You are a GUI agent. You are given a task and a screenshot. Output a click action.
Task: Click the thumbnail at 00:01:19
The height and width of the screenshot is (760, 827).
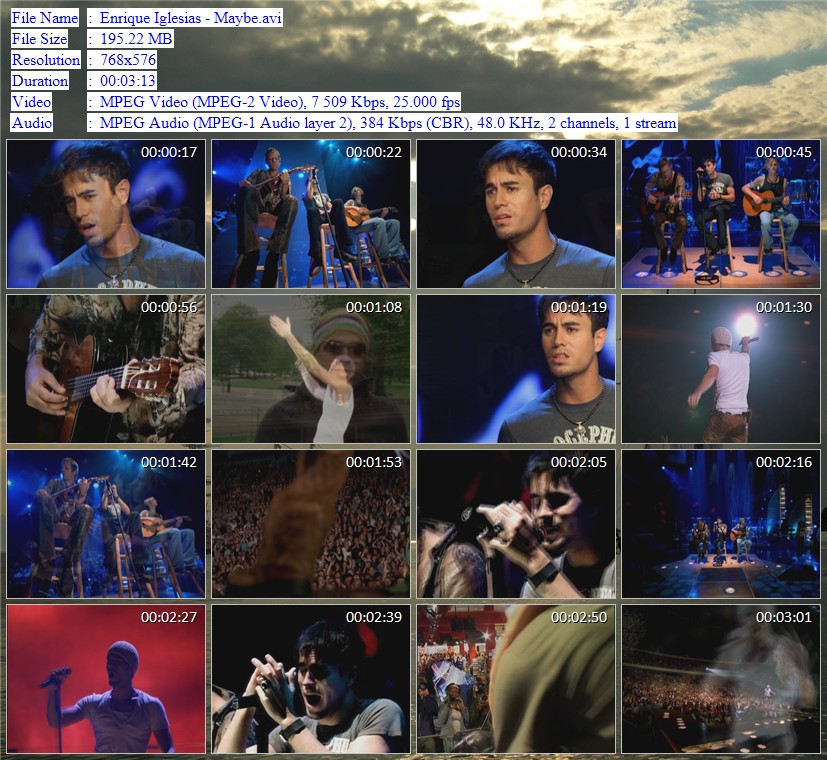(x=516, y=369)
